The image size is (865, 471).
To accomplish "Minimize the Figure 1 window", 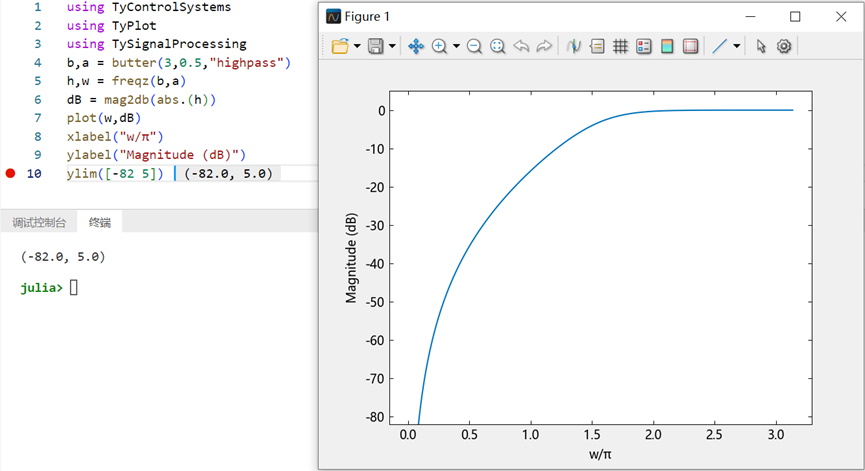I will pos(750,17).
